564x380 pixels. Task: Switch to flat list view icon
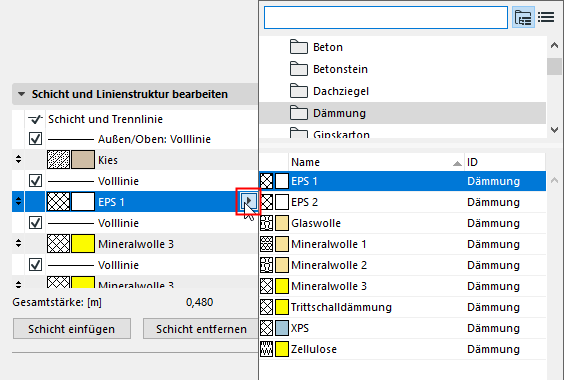pos(546,17)
